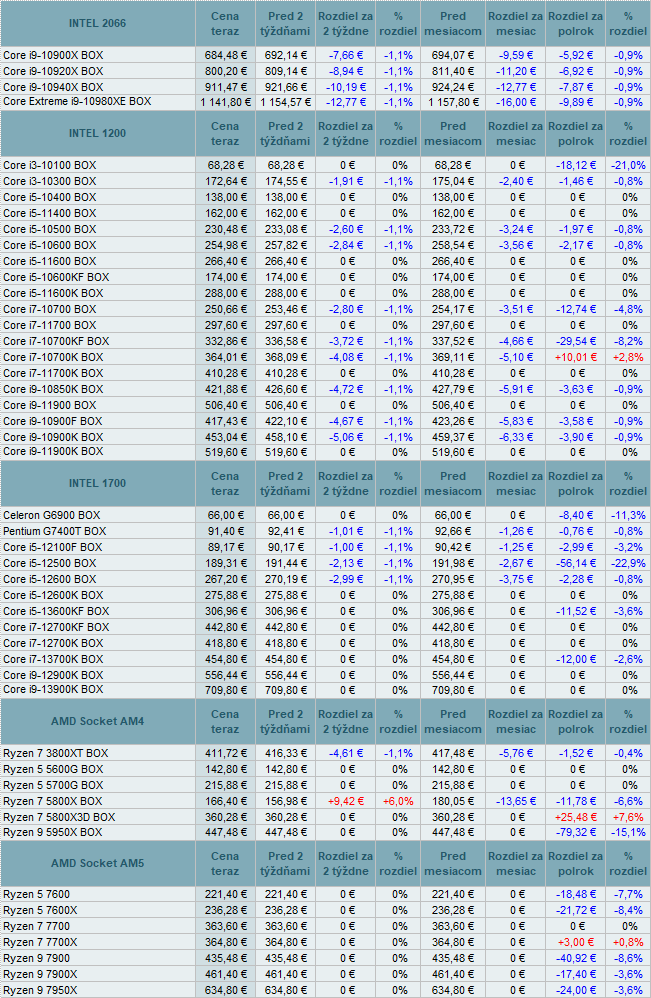Screen dimensions: 651x998
Task: Select the -29,54 € half-year difference cell
Action: point(576,342)
